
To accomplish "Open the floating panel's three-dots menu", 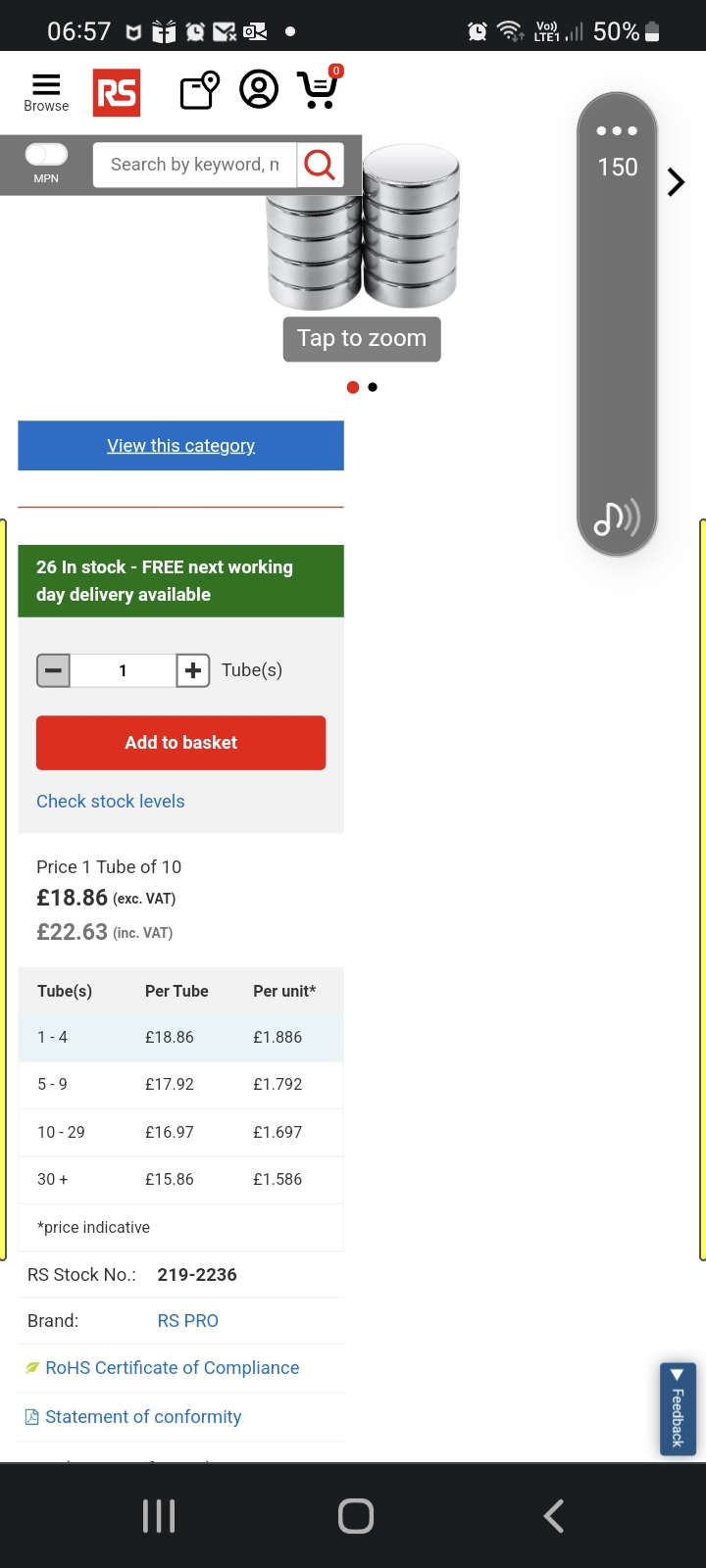I will (617, 130).
